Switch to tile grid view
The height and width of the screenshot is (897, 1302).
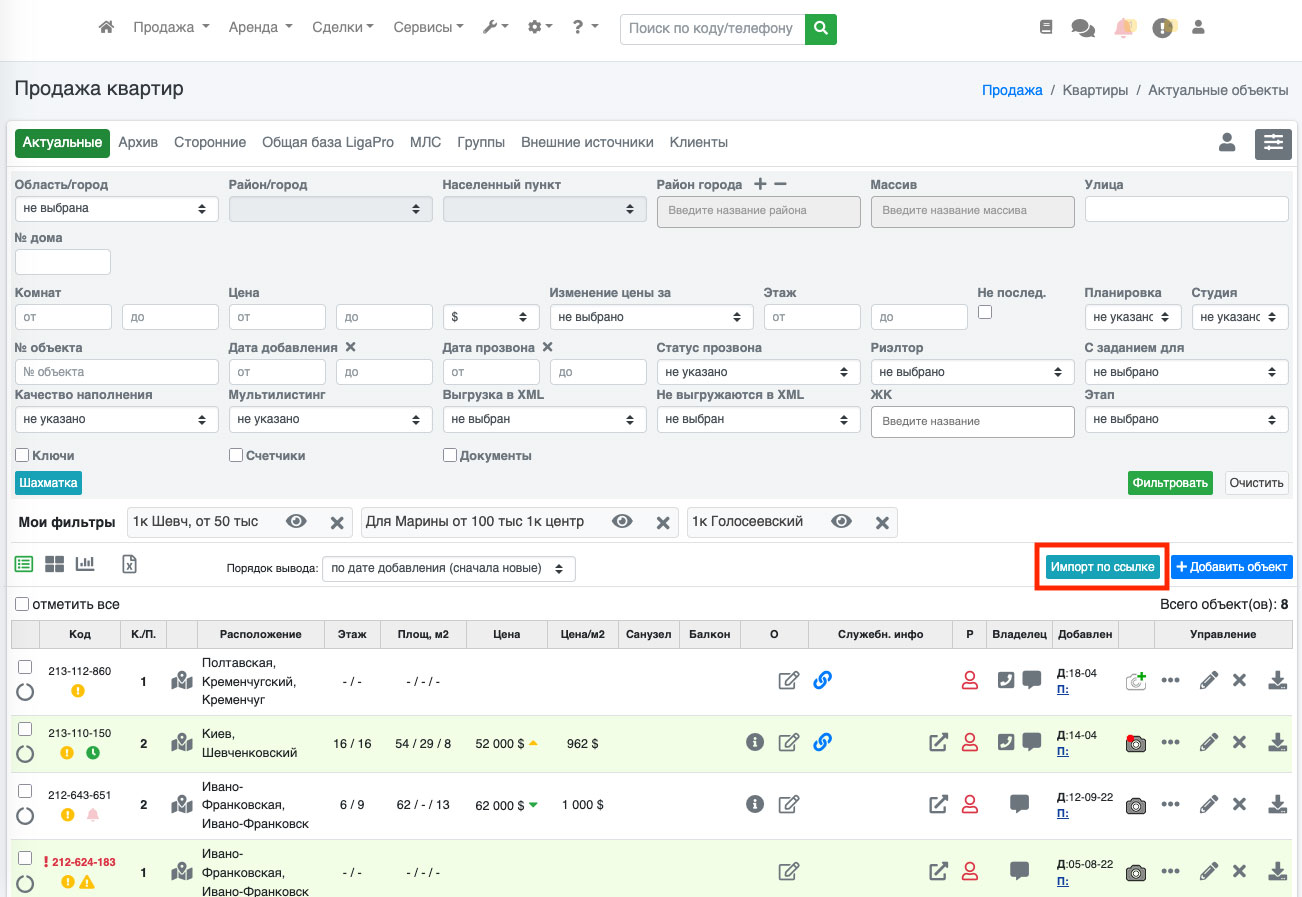[x=54, y=564]
